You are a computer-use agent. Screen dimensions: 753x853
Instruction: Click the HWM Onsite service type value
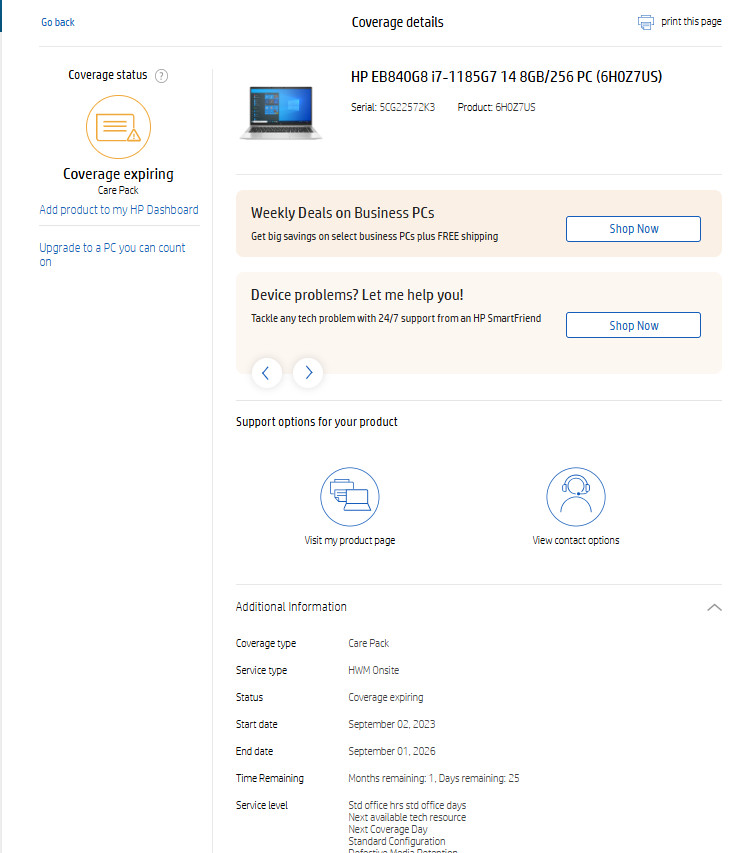click(373, 670)
